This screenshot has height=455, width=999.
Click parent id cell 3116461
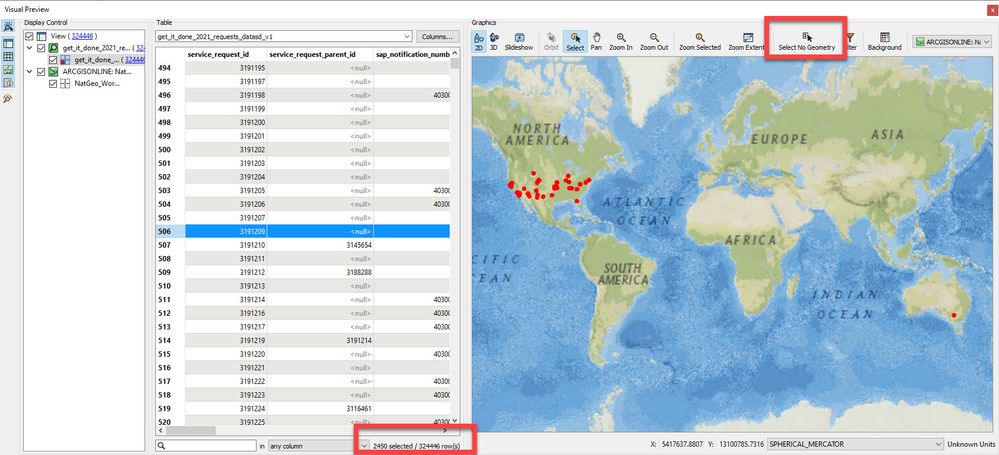tap(320, 408)
